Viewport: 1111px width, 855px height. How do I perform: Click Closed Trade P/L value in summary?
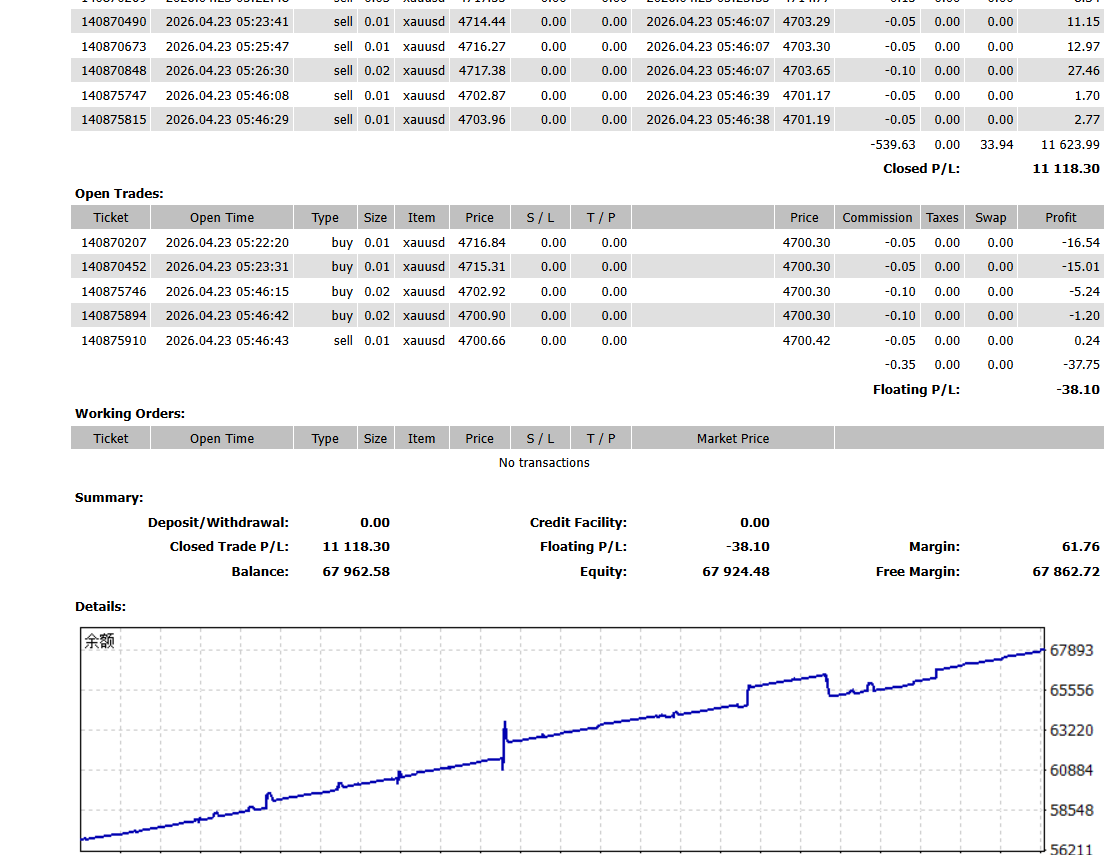[356, 547]
